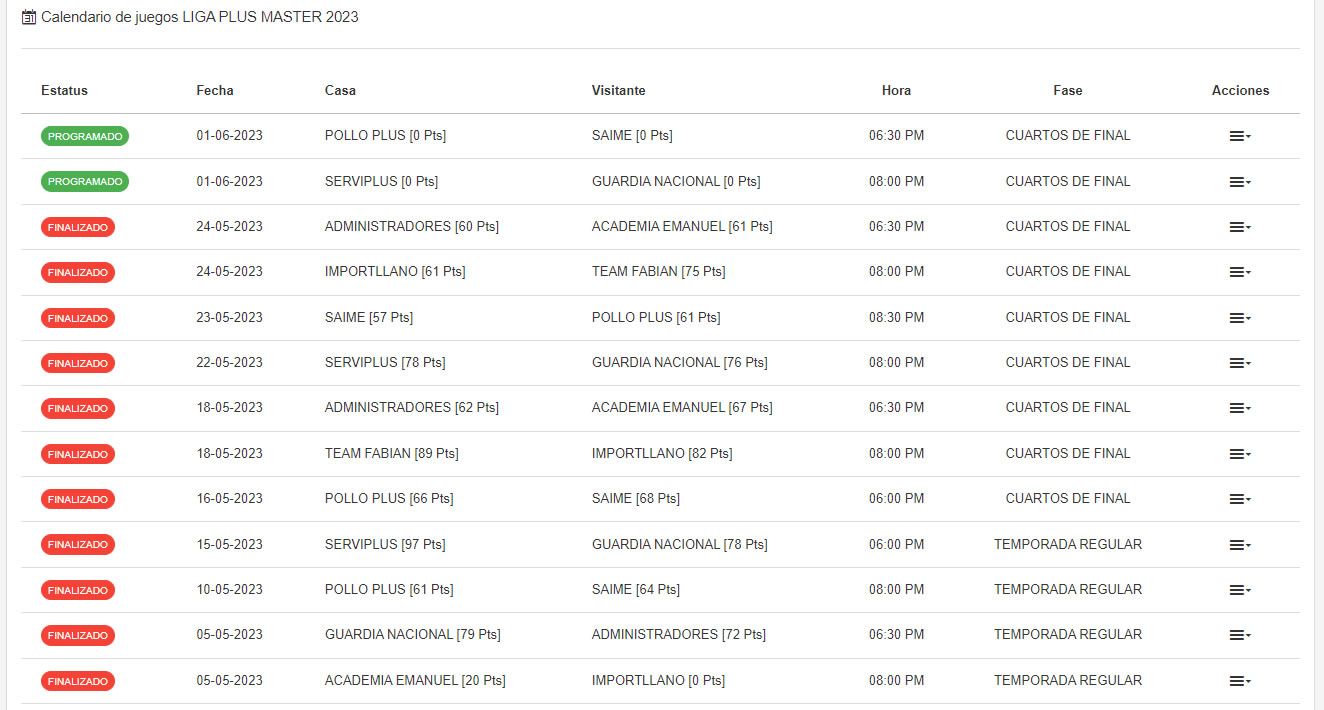Select visitor ACADEMIA EMANUEL [67 Pts]

click(682, 408)
